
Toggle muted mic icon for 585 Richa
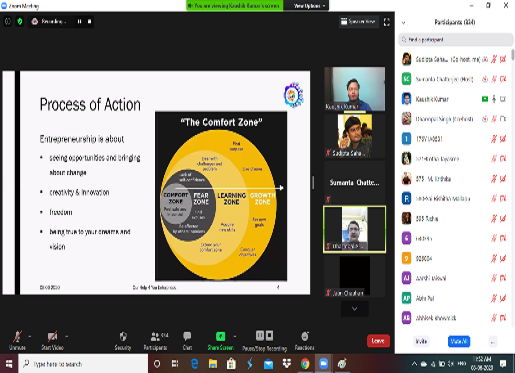(x=494, y=219)
